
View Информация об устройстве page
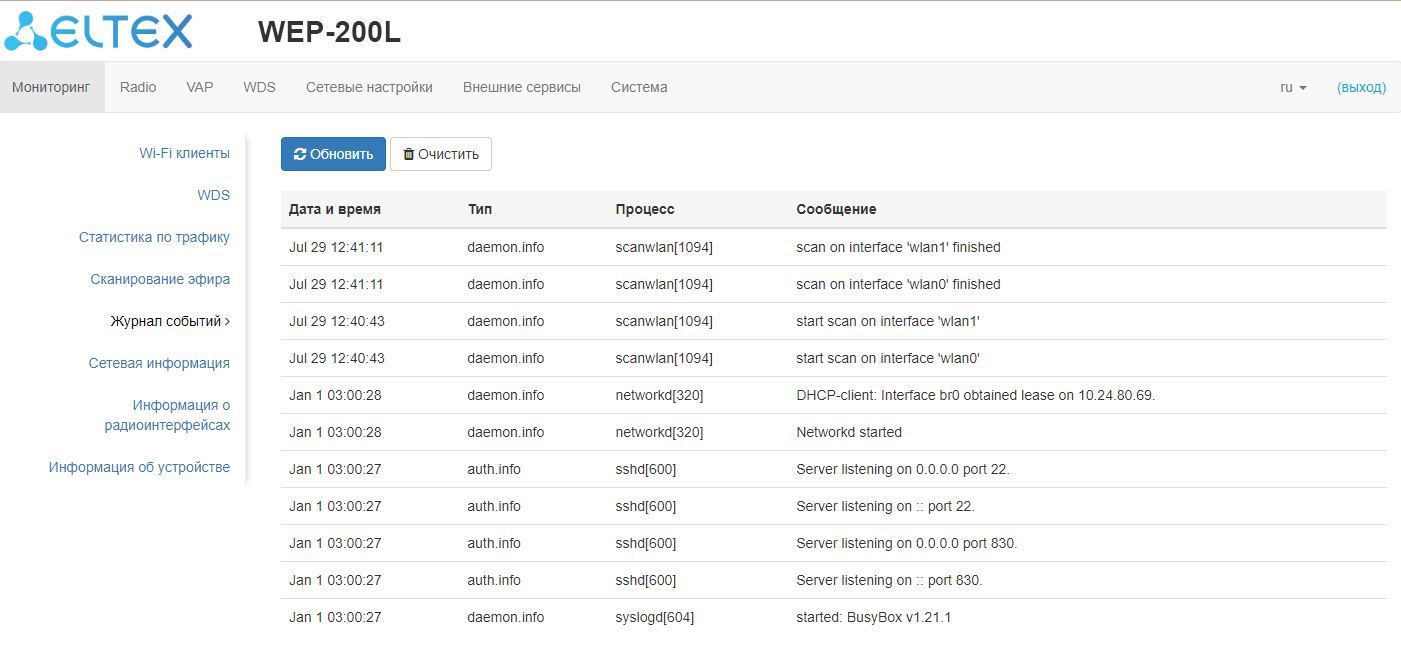(139, 467)
